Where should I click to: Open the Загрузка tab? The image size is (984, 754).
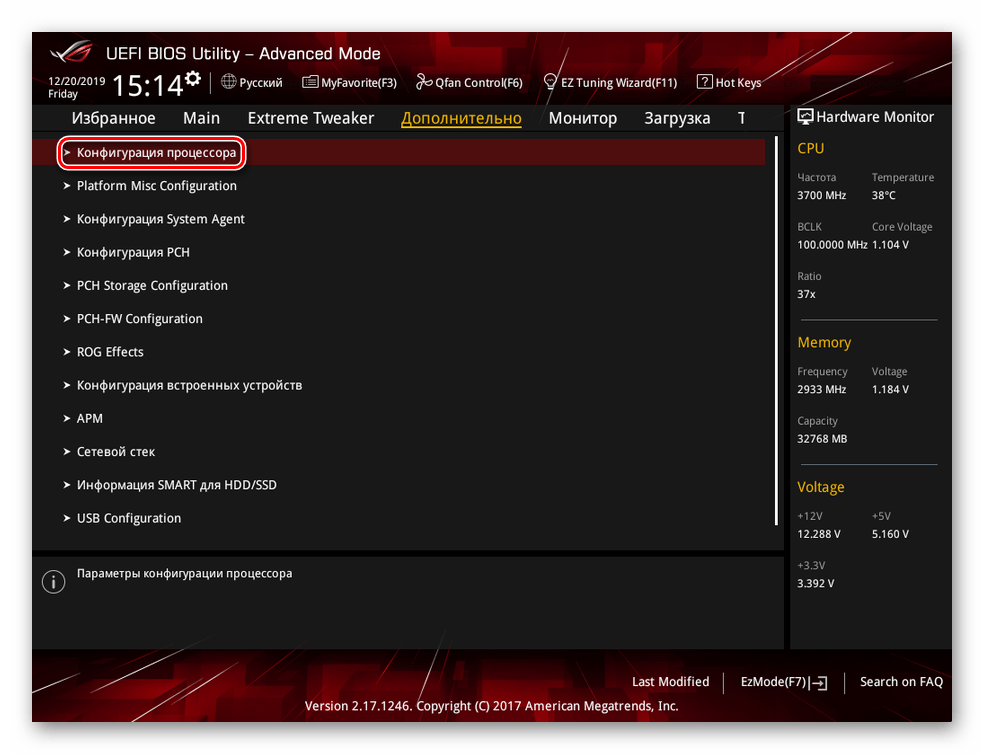point(677,118)
